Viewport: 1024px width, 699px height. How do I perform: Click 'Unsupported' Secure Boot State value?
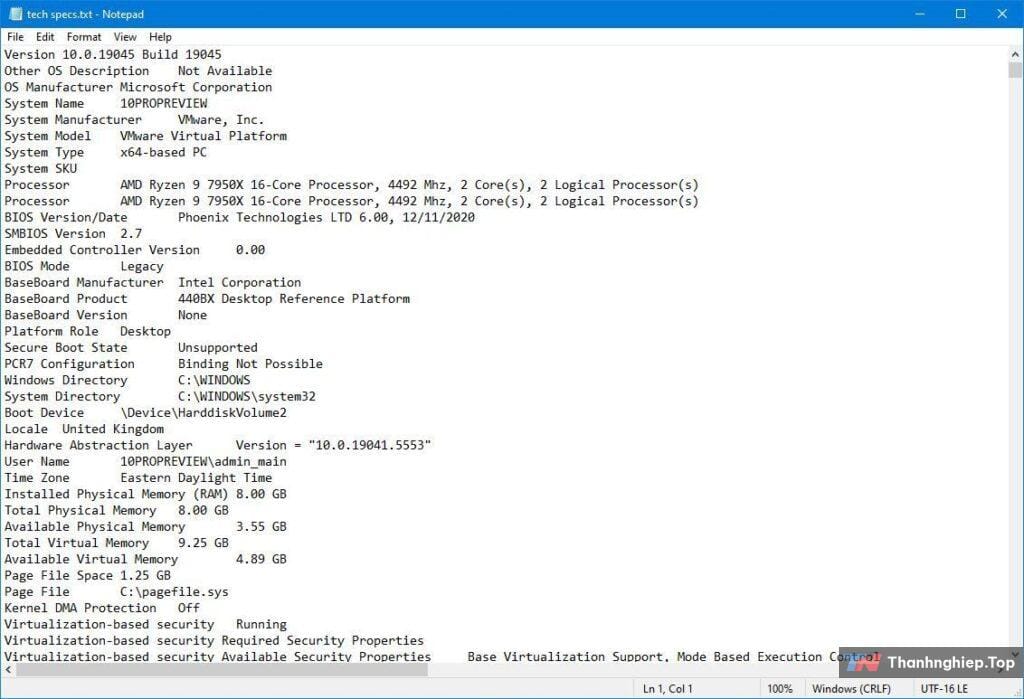217,348
